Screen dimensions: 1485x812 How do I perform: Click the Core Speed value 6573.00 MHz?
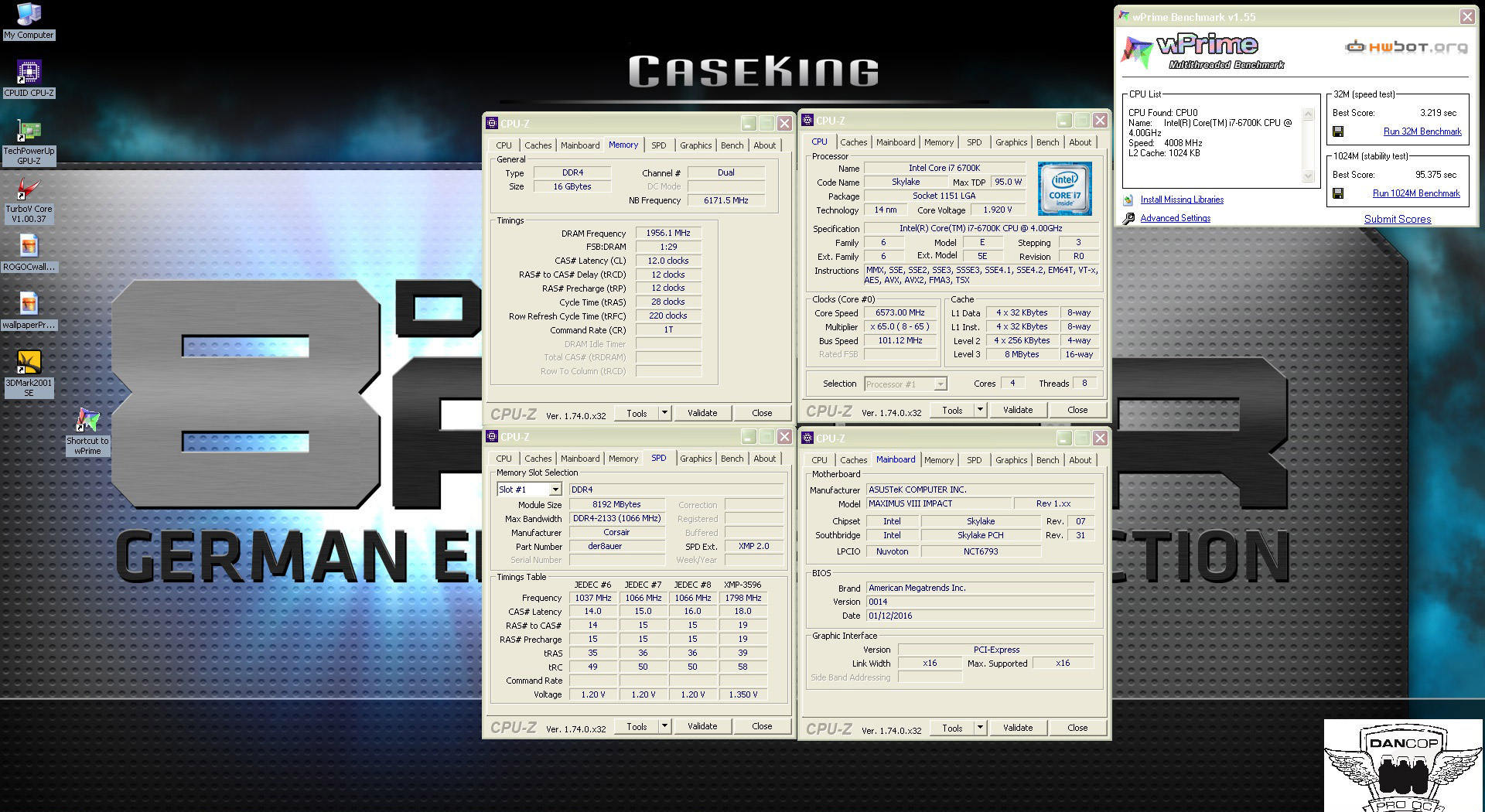900,312
